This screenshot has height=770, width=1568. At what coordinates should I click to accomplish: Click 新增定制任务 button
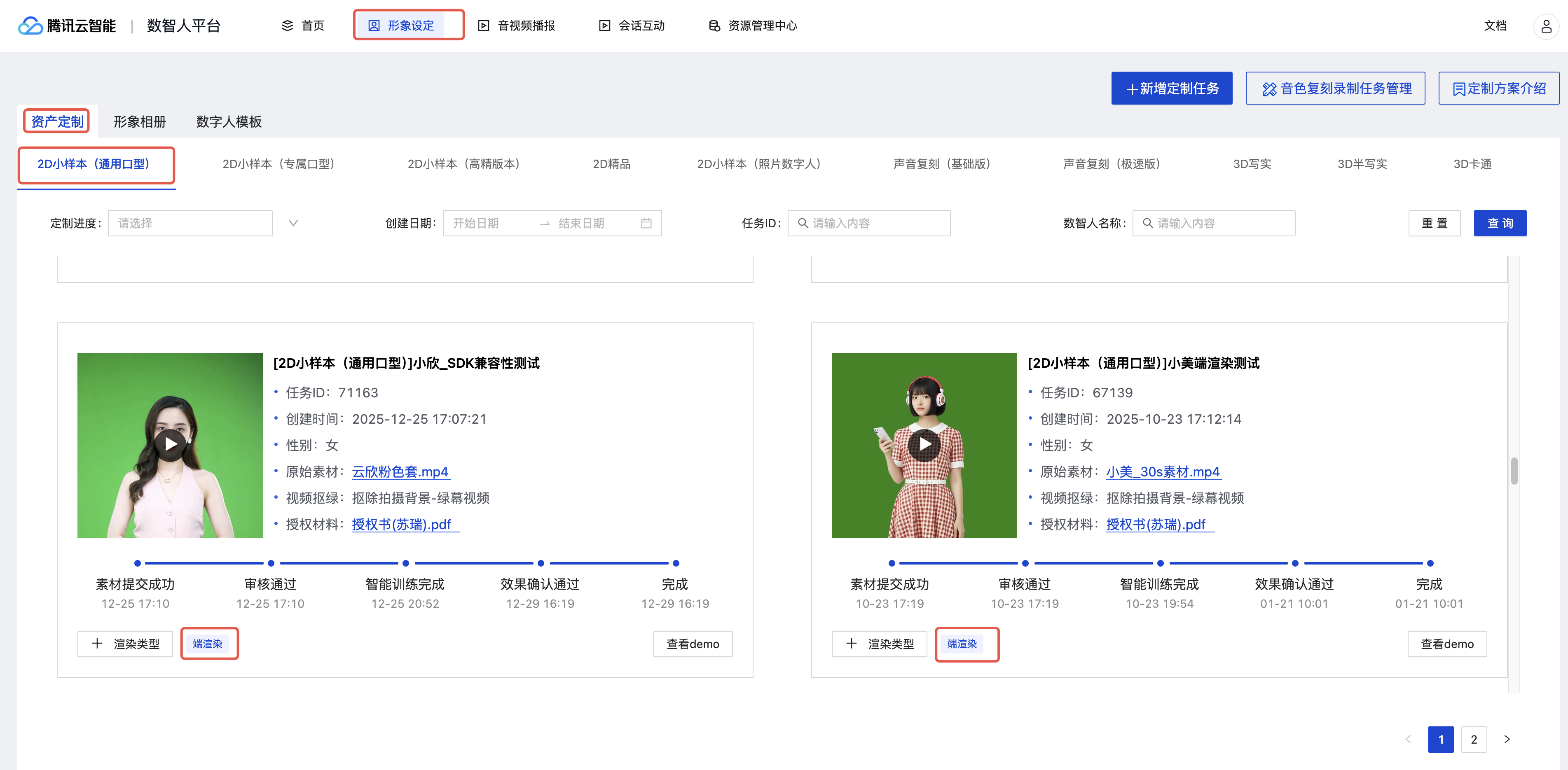[x=1171, y=89]
